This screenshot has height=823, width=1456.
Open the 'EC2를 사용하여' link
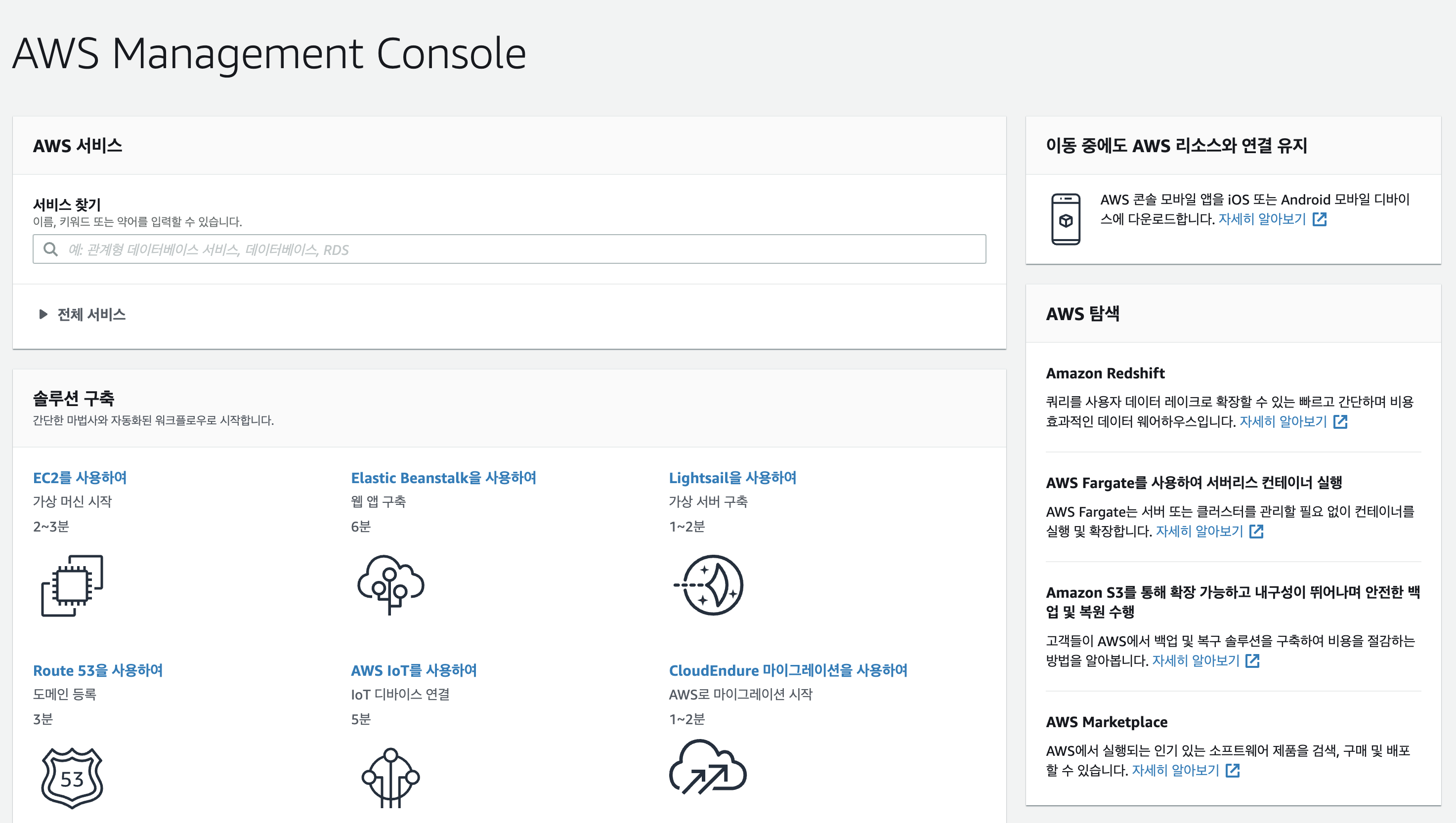click(80, 478)
